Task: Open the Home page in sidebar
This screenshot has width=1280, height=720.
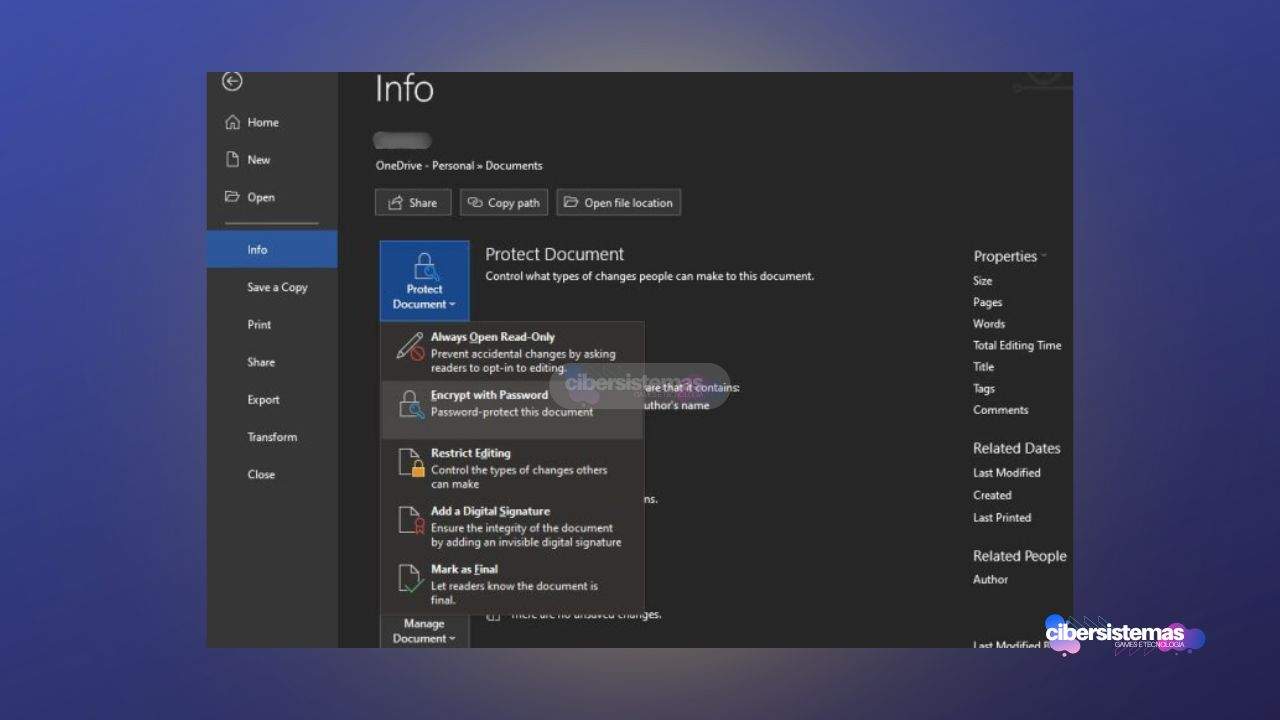Action: 272,122
